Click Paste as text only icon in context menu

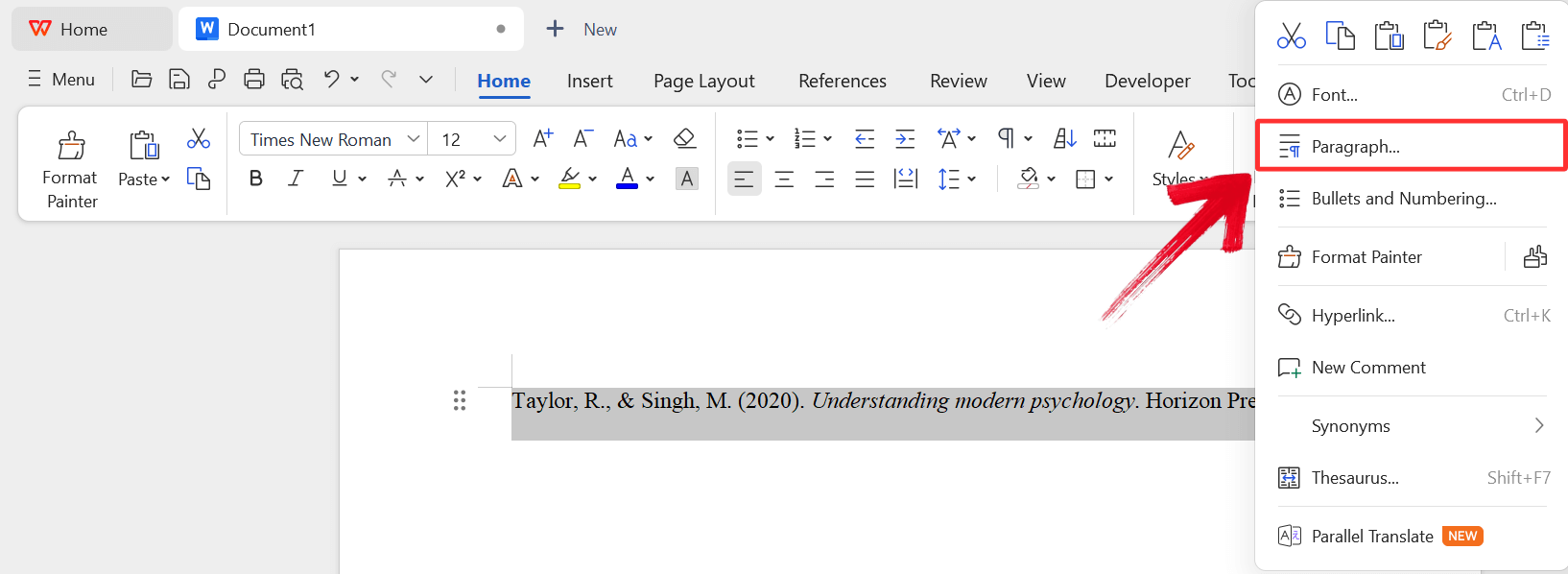[1486, 36]
